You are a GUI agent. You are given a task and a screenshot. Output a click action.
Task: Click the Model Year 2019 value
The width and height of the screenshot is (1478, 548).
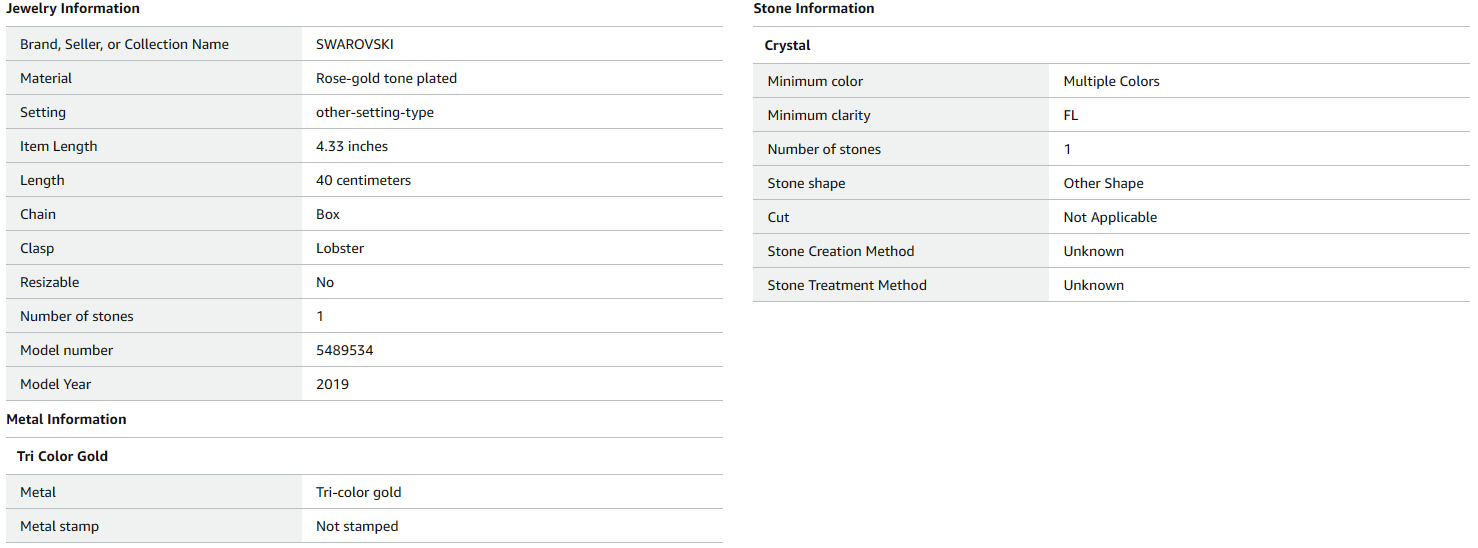tap(332, 384)
